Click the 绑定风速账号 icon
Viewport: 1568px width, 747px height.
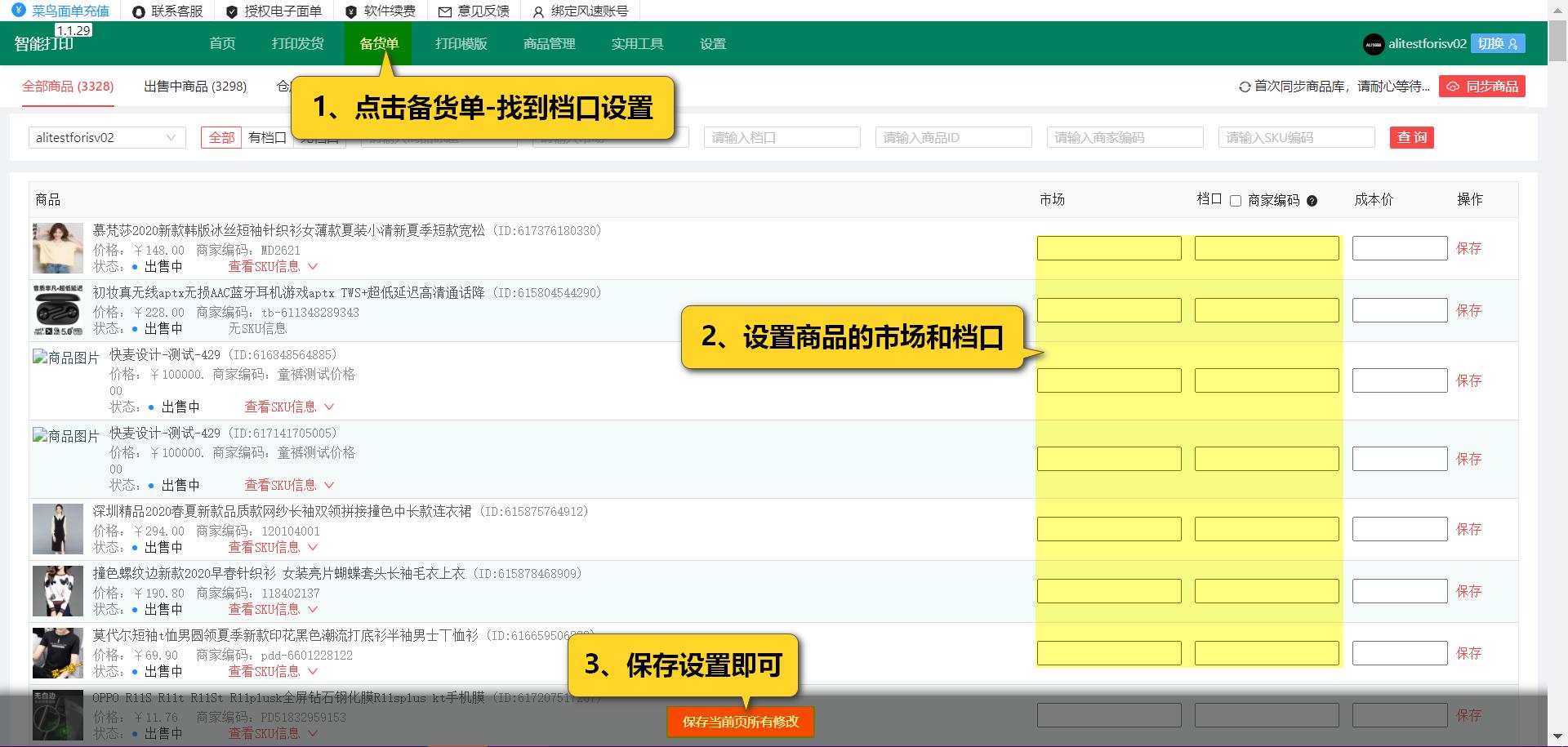pos(537,11)
